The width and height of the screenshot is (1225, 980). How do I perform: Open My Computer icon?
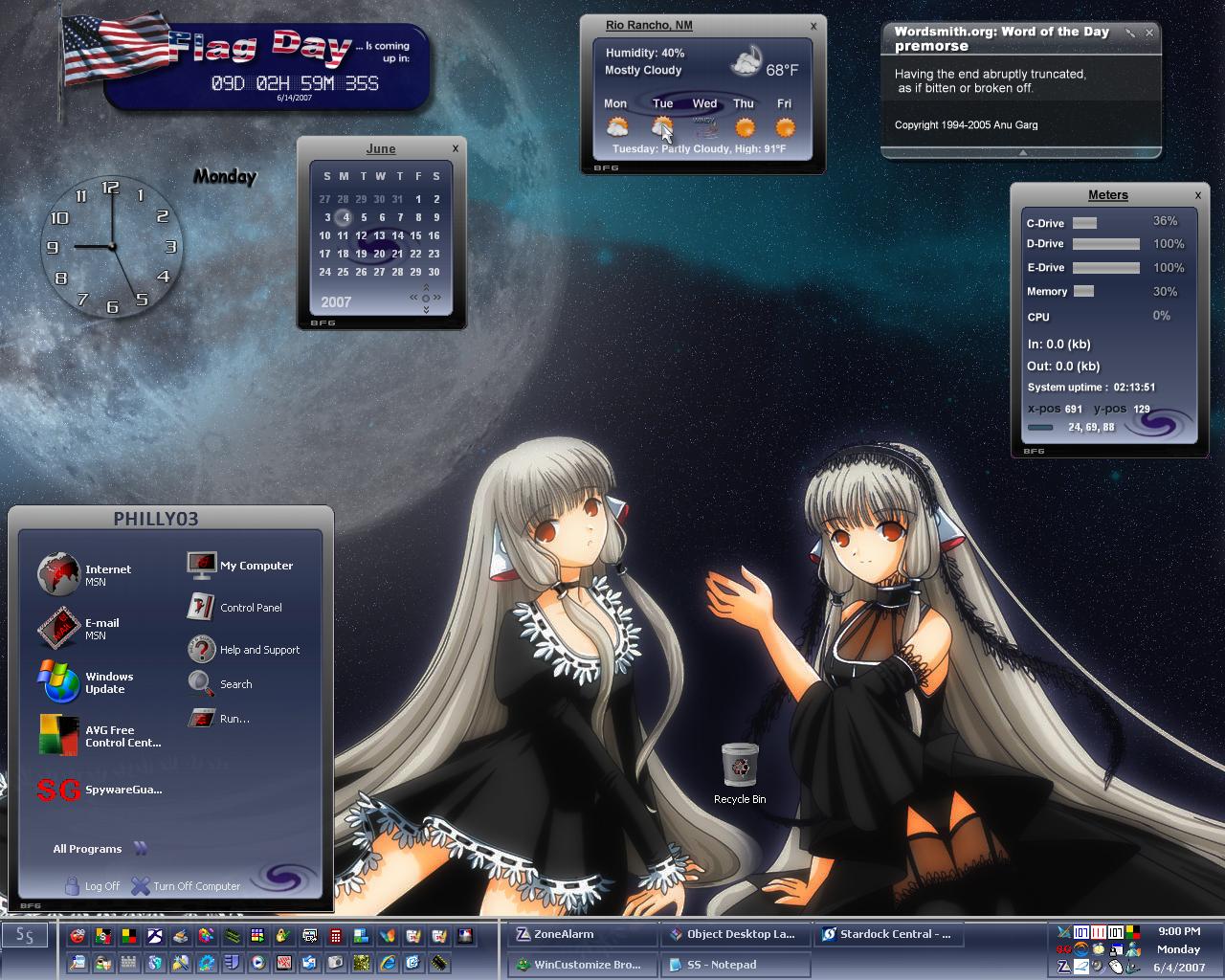click(x=202, y=566)
